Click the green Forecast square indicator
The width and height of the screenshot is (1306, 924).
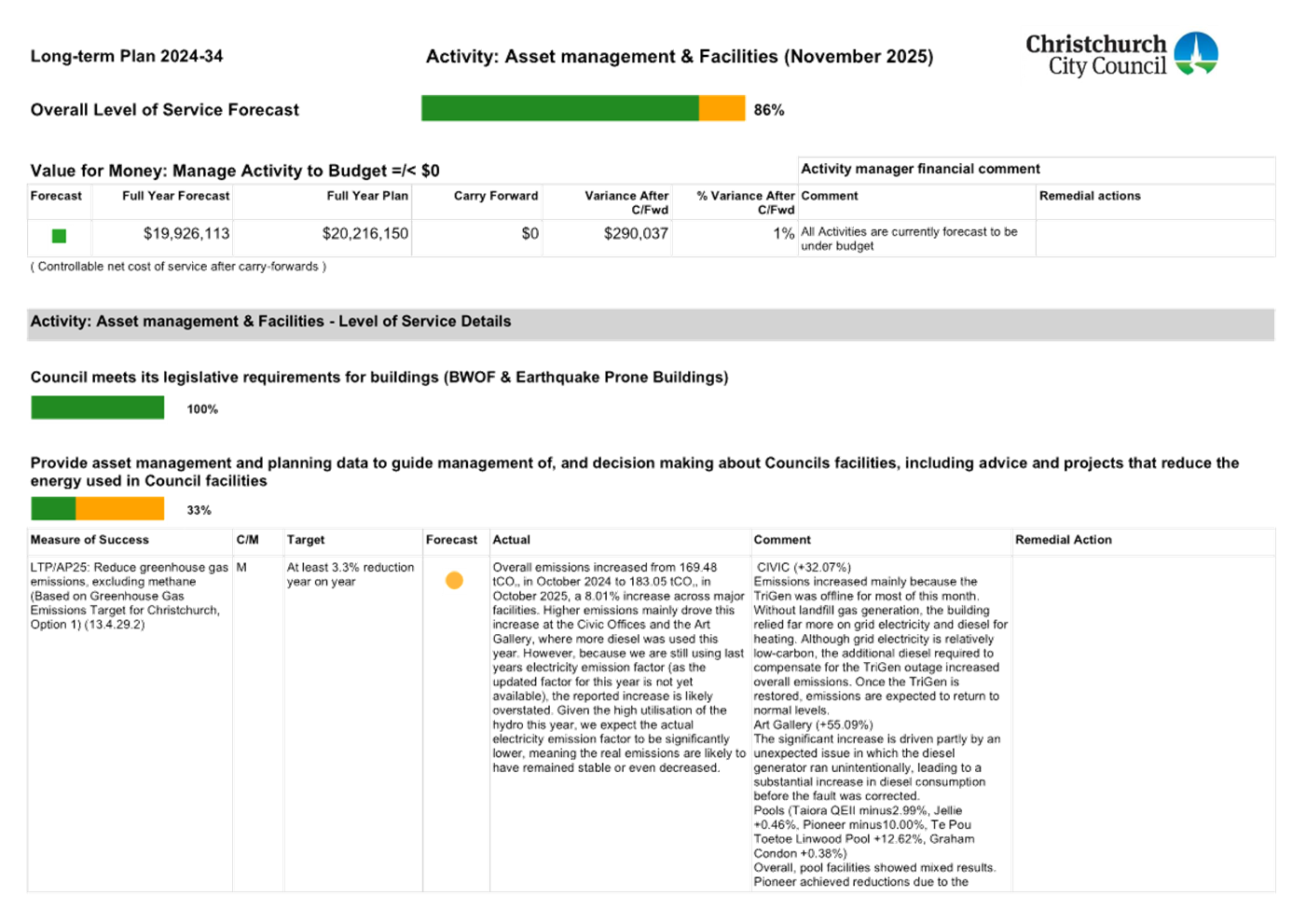tap(57, 236)
